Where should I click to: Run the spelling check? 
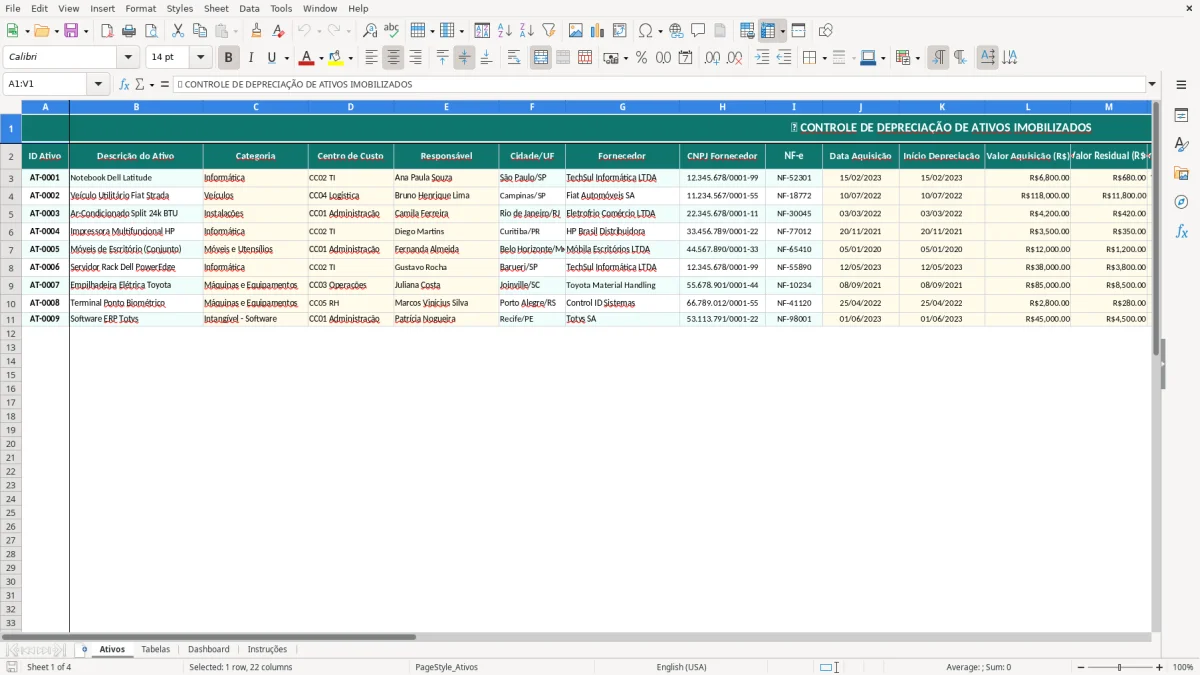(x=391, y=30)
